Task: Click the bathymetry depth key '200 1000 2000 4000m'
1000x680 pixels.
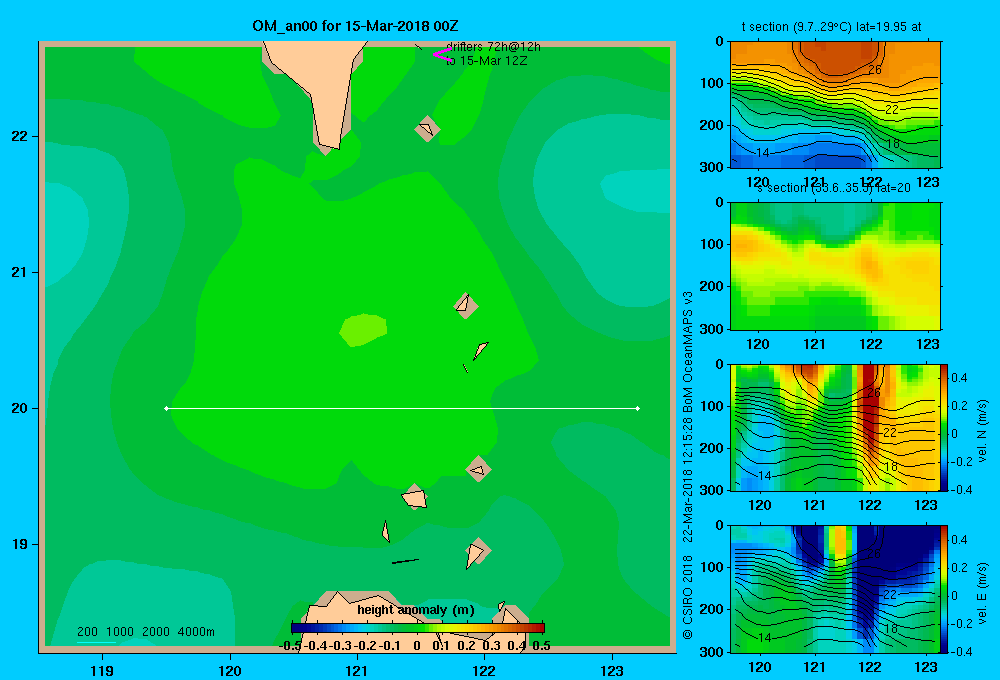Action: click(x=145, y=632)
